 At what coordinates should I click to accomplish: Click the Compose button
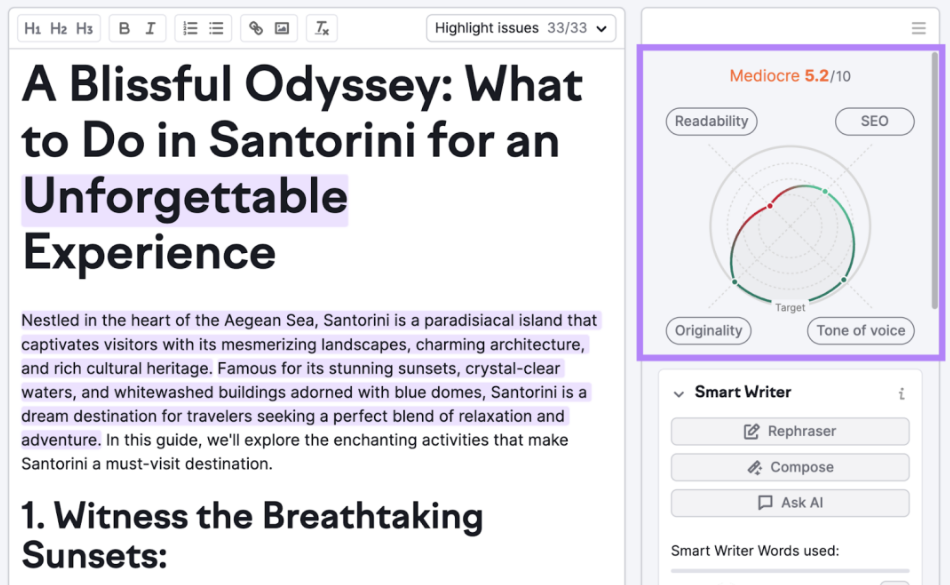coord(790,467)
